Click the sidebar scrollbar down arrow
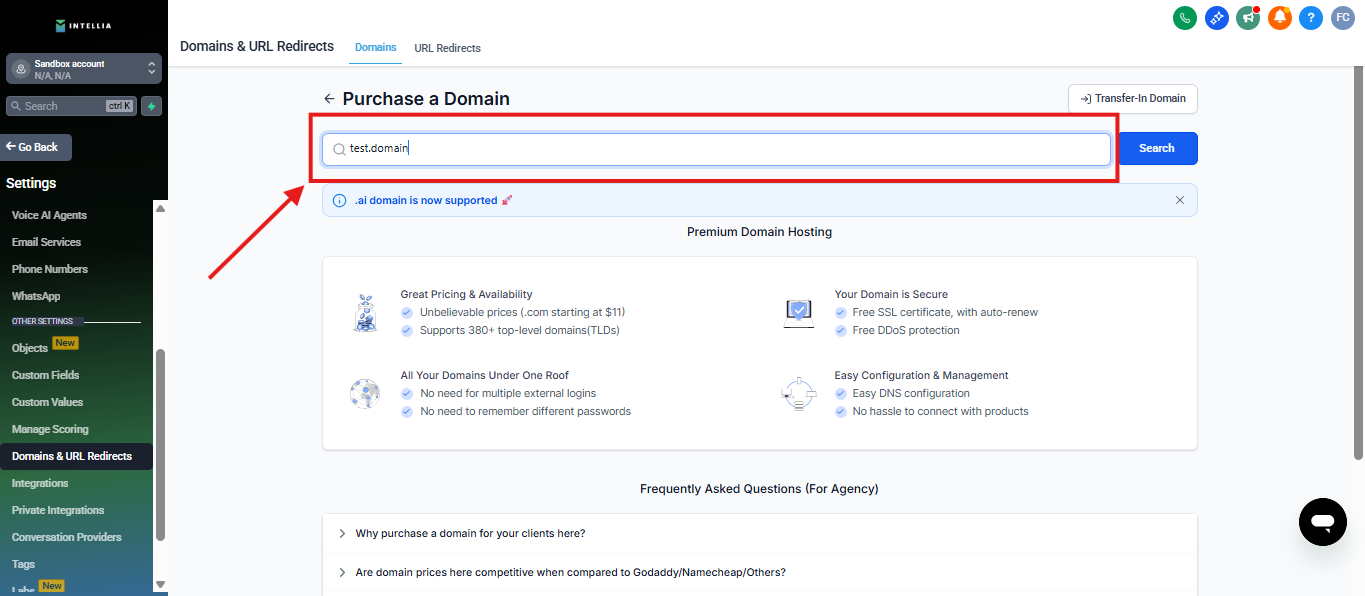The image size is (1365, 596). (160, 585)
